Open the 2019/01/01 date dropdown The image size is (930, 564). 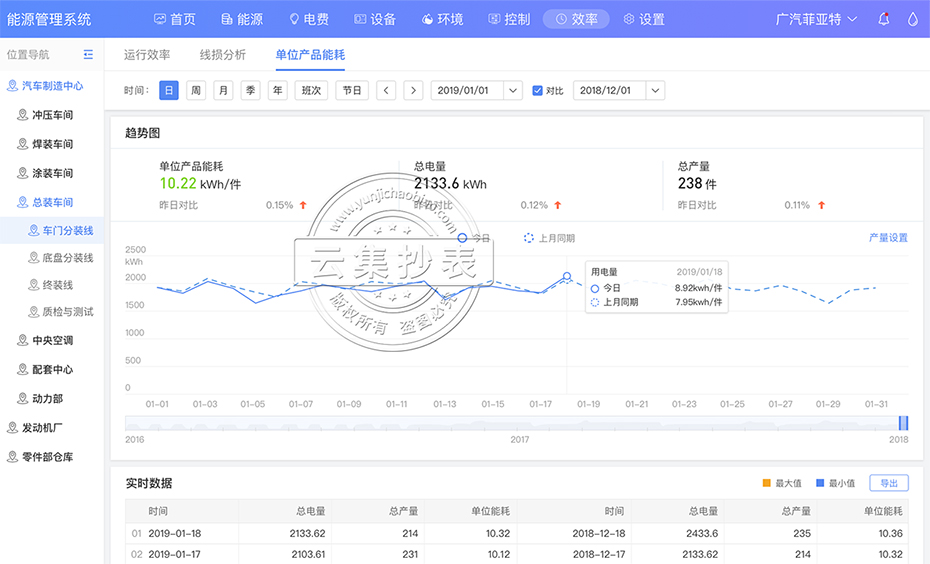[x=476, y=90]
